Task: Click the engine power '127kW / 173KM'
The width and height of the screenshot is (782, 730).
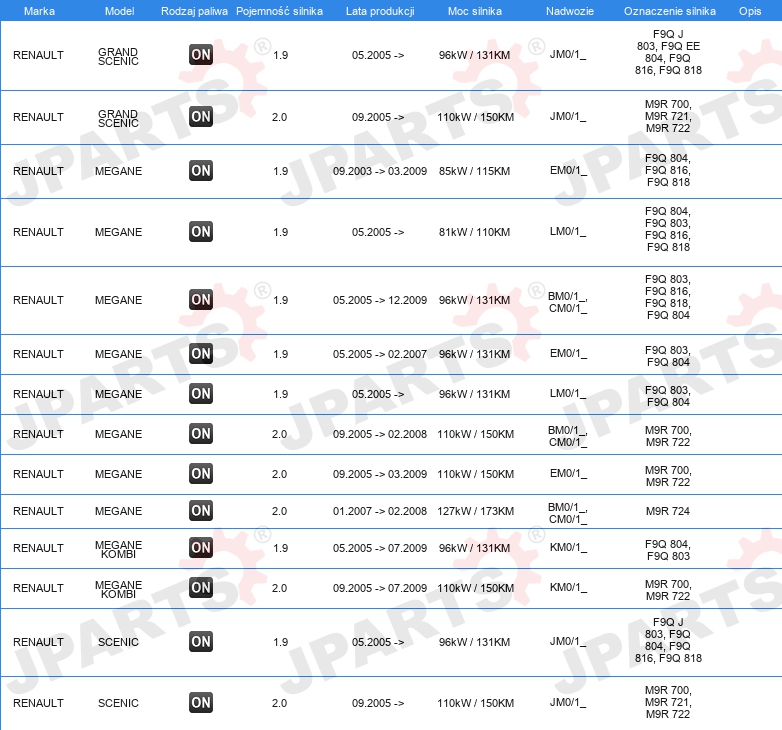Action: click(x=475, y=511)
